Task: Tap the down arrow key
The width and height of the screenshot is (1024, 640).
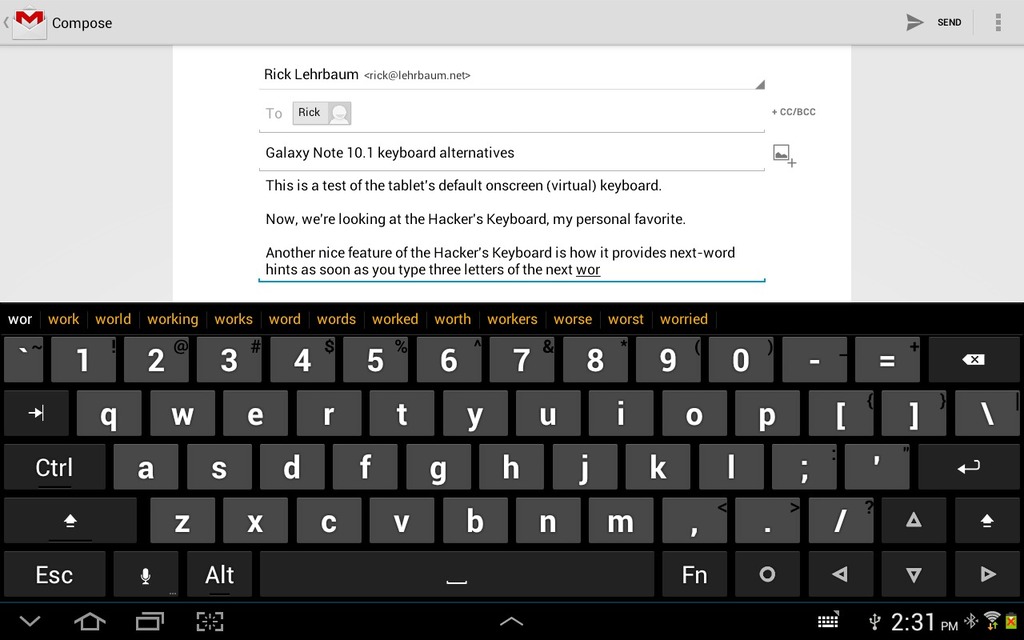Action: tap(914, 575)
